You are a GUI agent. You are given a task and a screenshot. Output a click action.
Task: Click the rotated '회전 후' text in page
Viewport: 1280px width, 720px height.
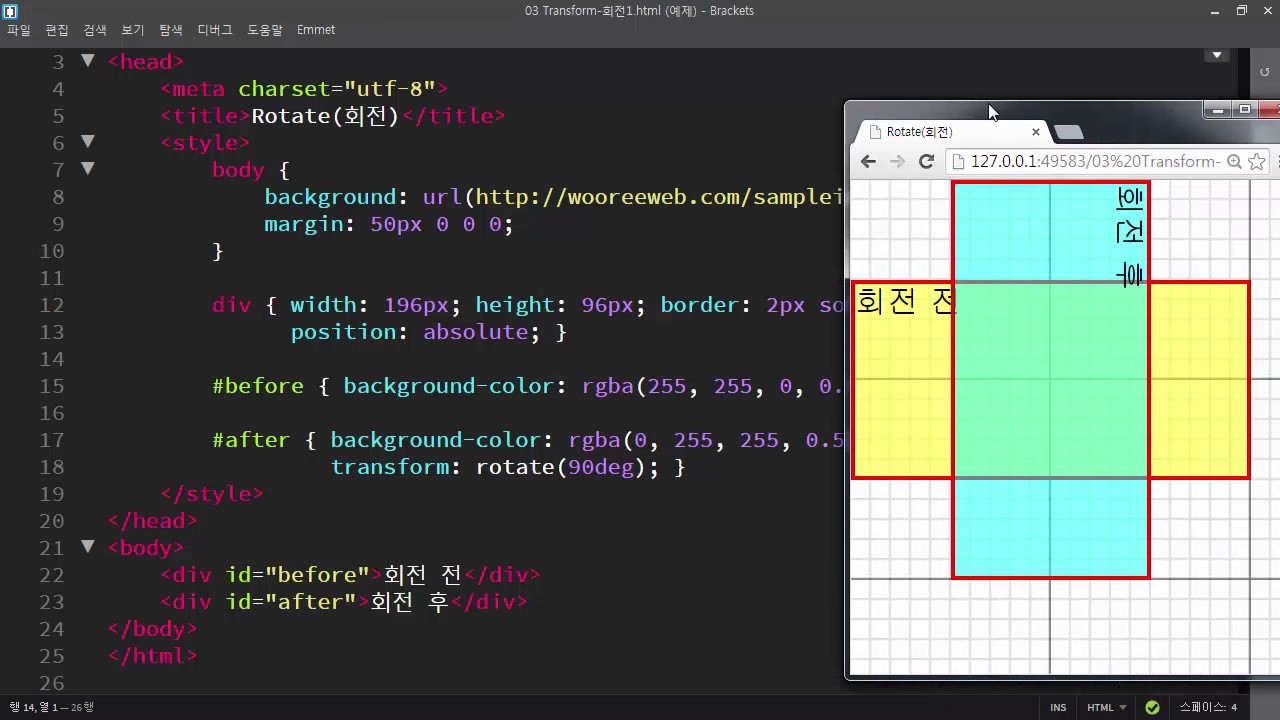tap(1130, 237)
